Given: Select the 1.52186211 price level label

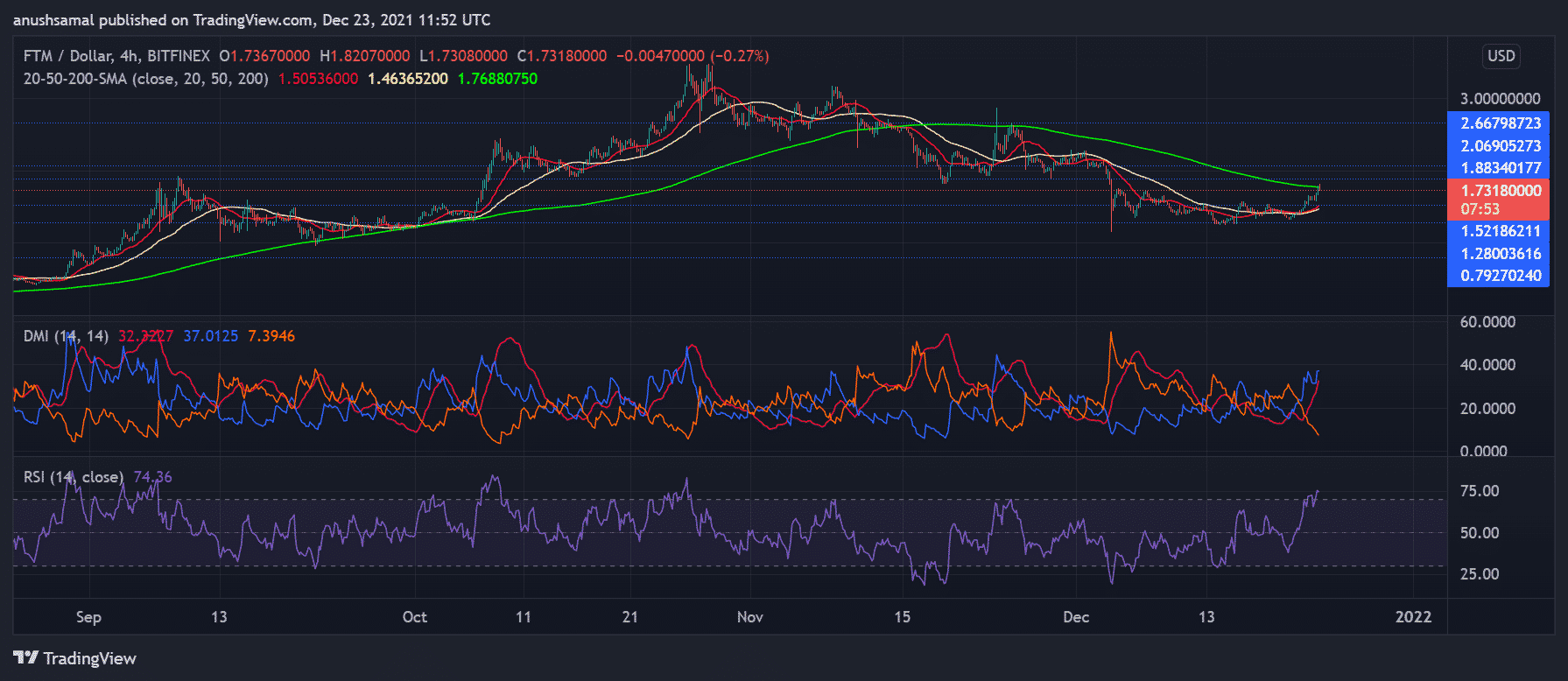Looking at the screenshot, I should (x=1500, y=231).
